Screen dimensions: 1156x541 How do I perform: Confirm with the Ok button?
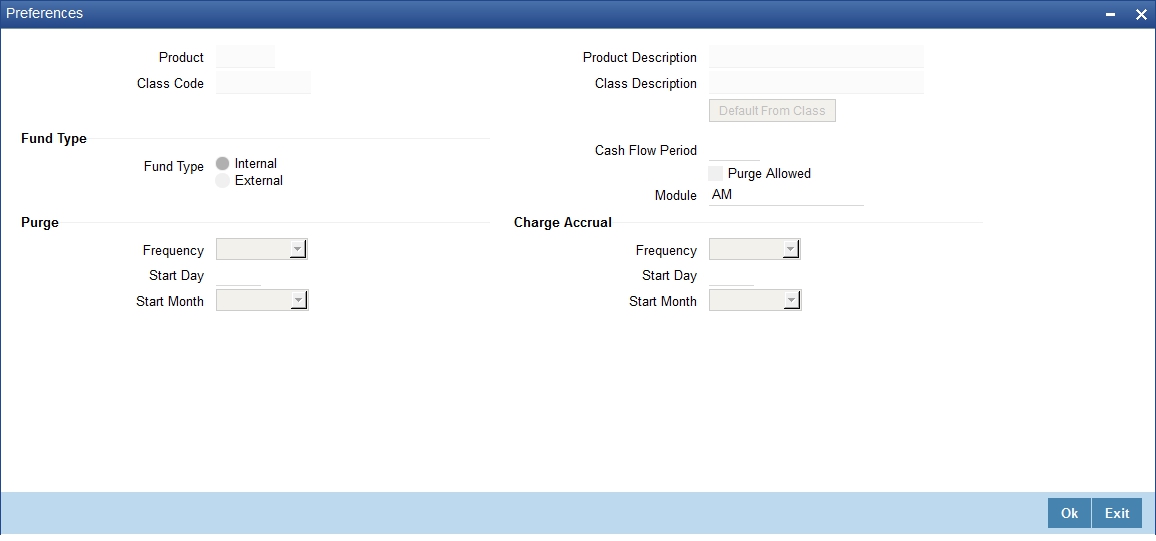click(1069, 514)
